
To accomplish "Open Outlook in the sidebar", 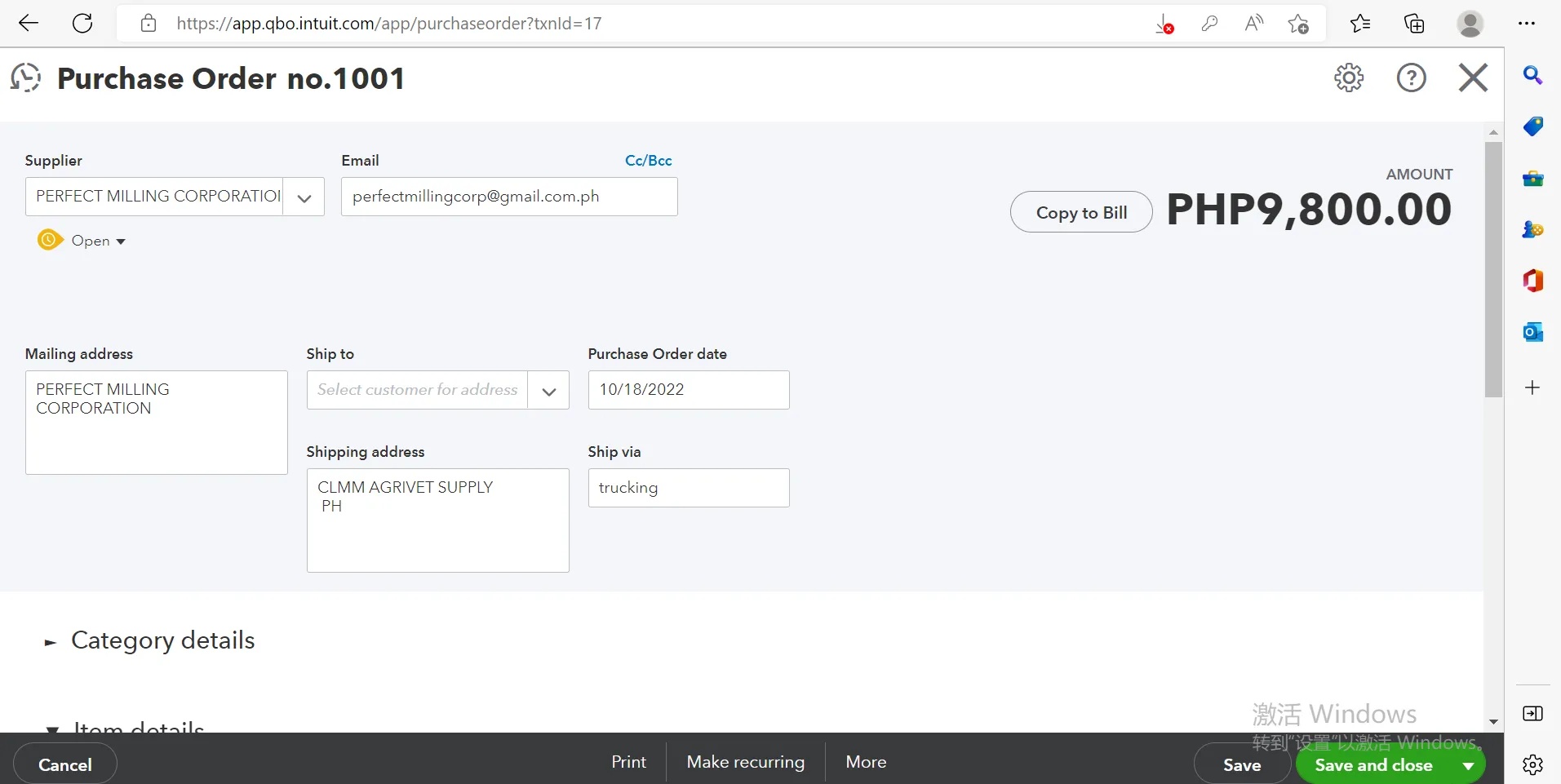I will [x=1533, y=332].
